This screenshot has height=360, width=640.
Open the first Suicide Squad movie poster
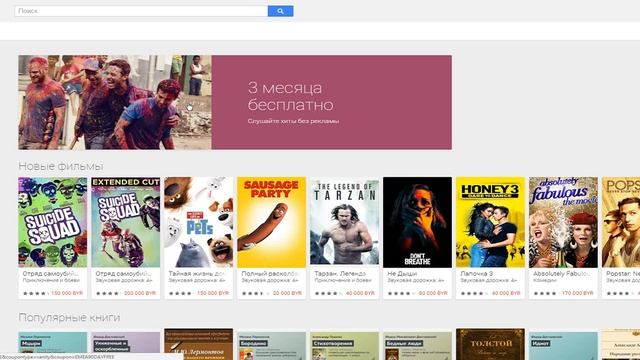coord(53,222)
